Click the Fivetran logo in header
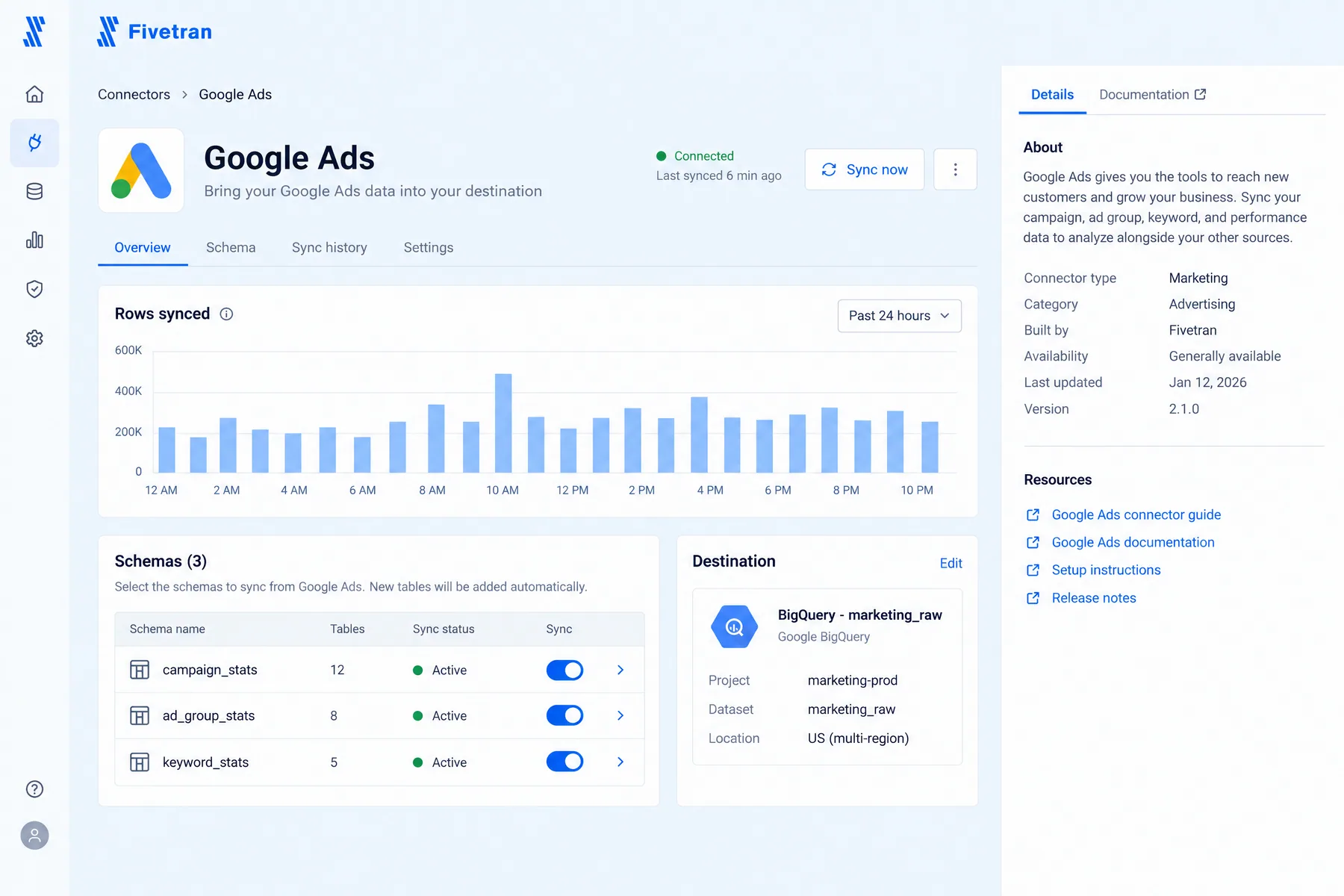The image size is (1344, 896). pos(155,31)
